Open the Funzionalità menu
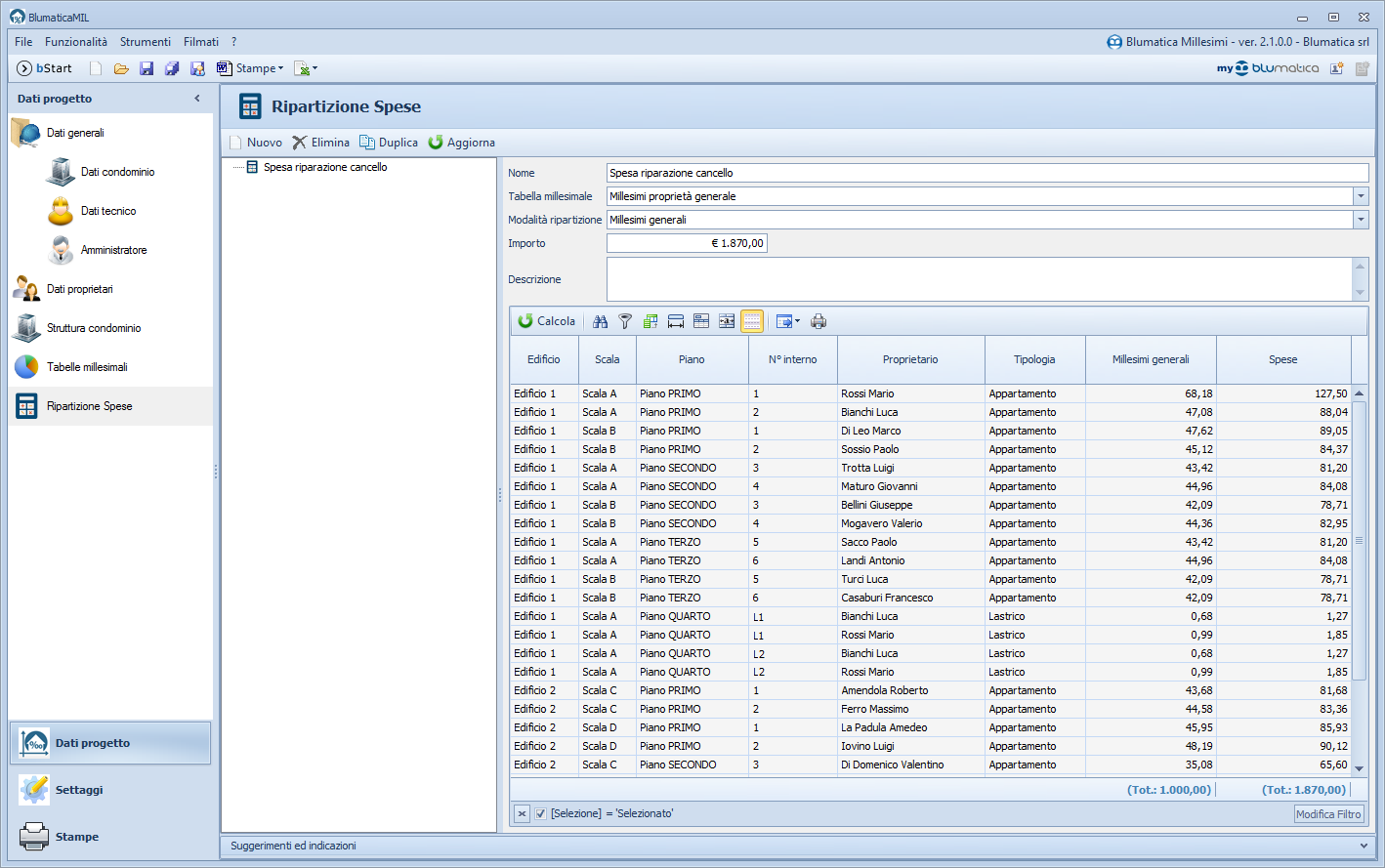 tap(76, 42)
